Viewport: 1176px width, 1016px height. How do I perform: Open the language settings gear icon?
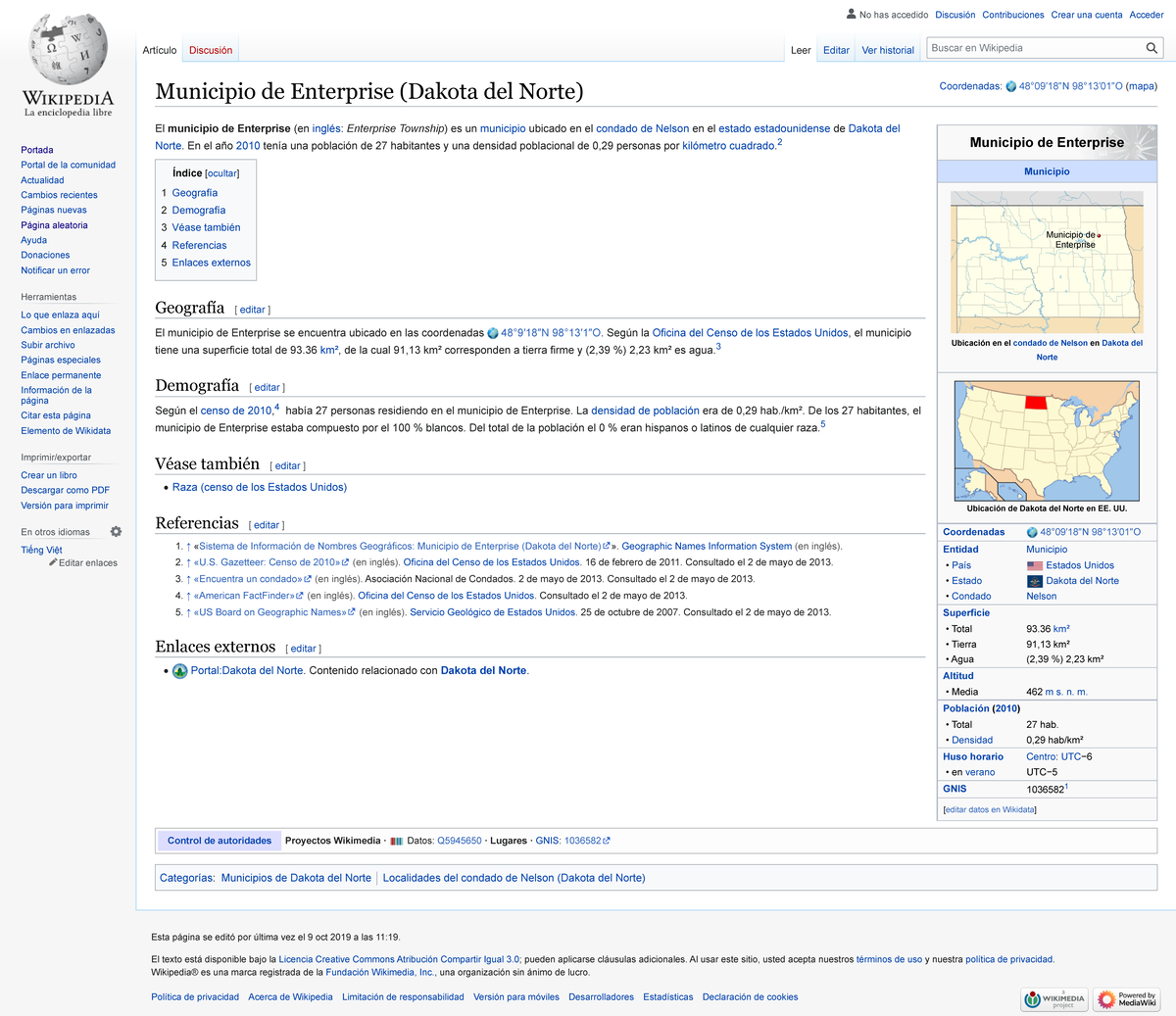coord(116,531)
